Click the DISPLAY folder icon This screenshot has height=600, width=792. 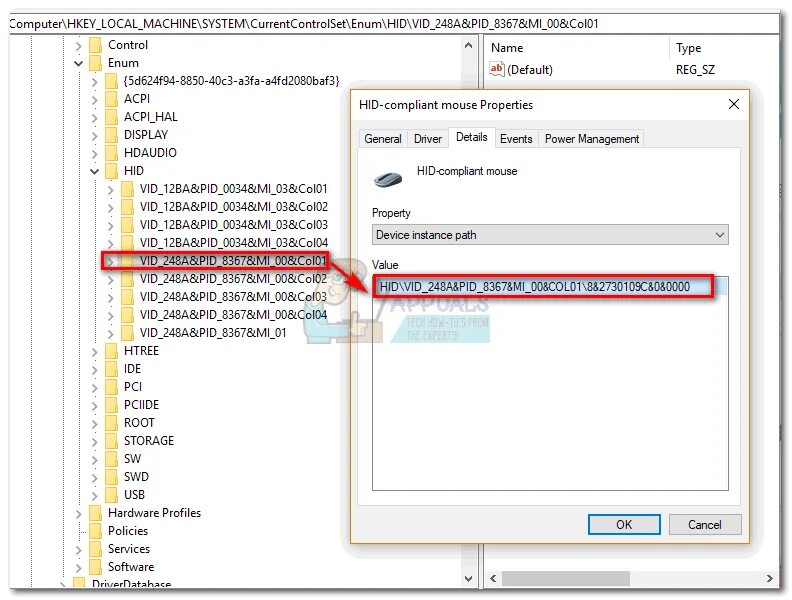[x=112, y=135]
